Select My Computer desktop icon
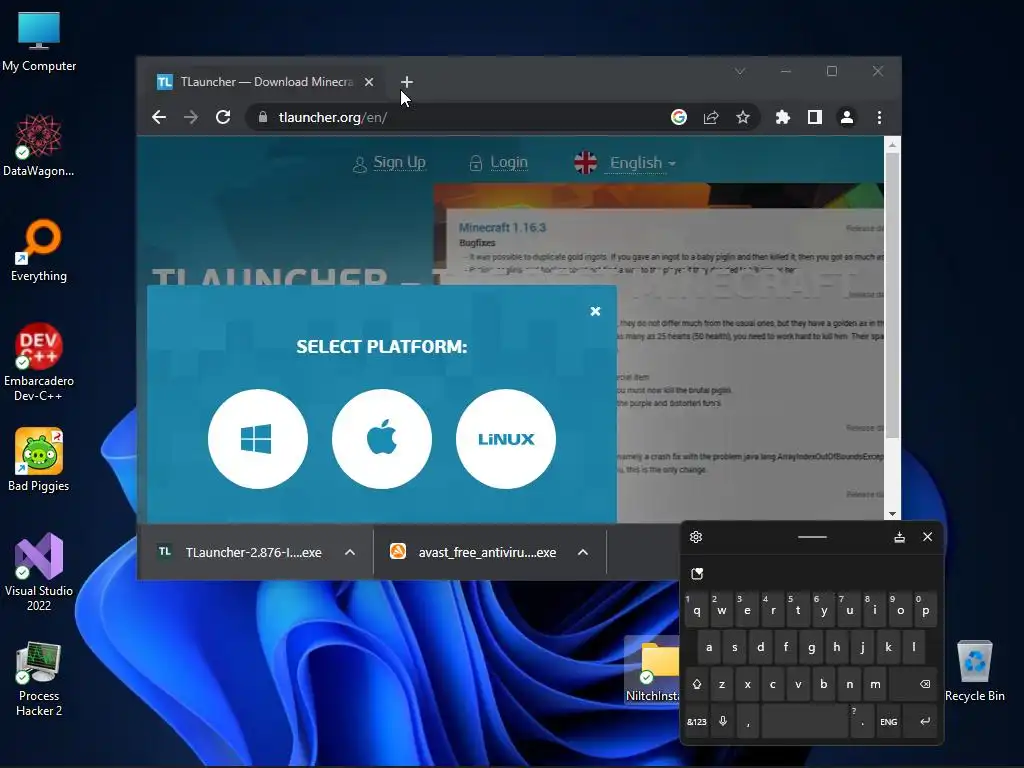 click(x=39, y=41)
